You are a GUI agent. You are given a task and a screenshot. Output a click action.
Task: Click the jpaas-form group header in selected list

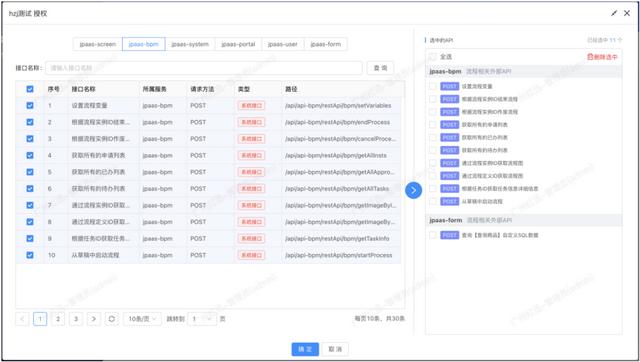tap(524, 220)
